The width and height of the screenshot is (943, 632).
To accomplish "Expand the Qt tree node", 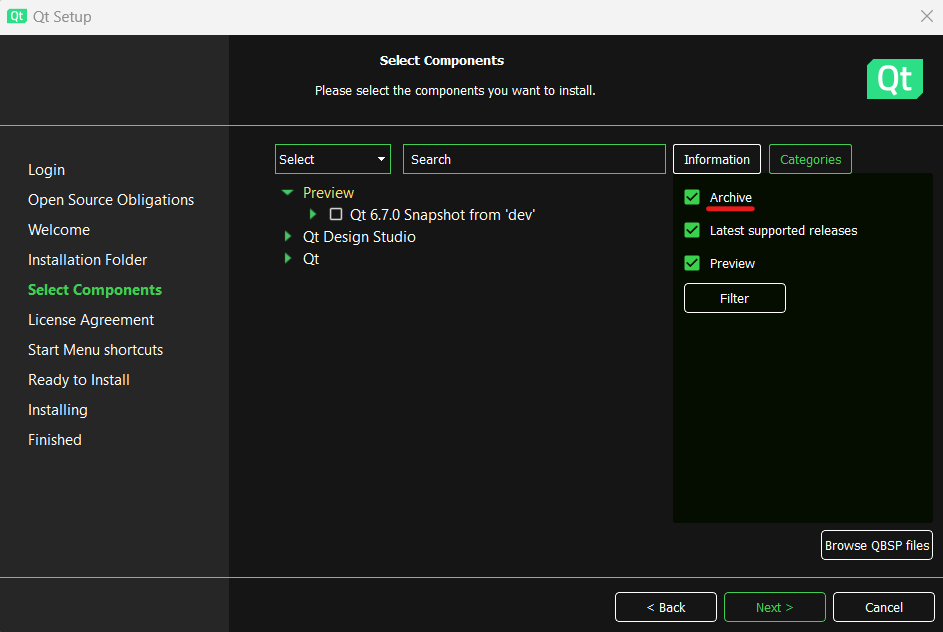I will [x=288, y=259].
